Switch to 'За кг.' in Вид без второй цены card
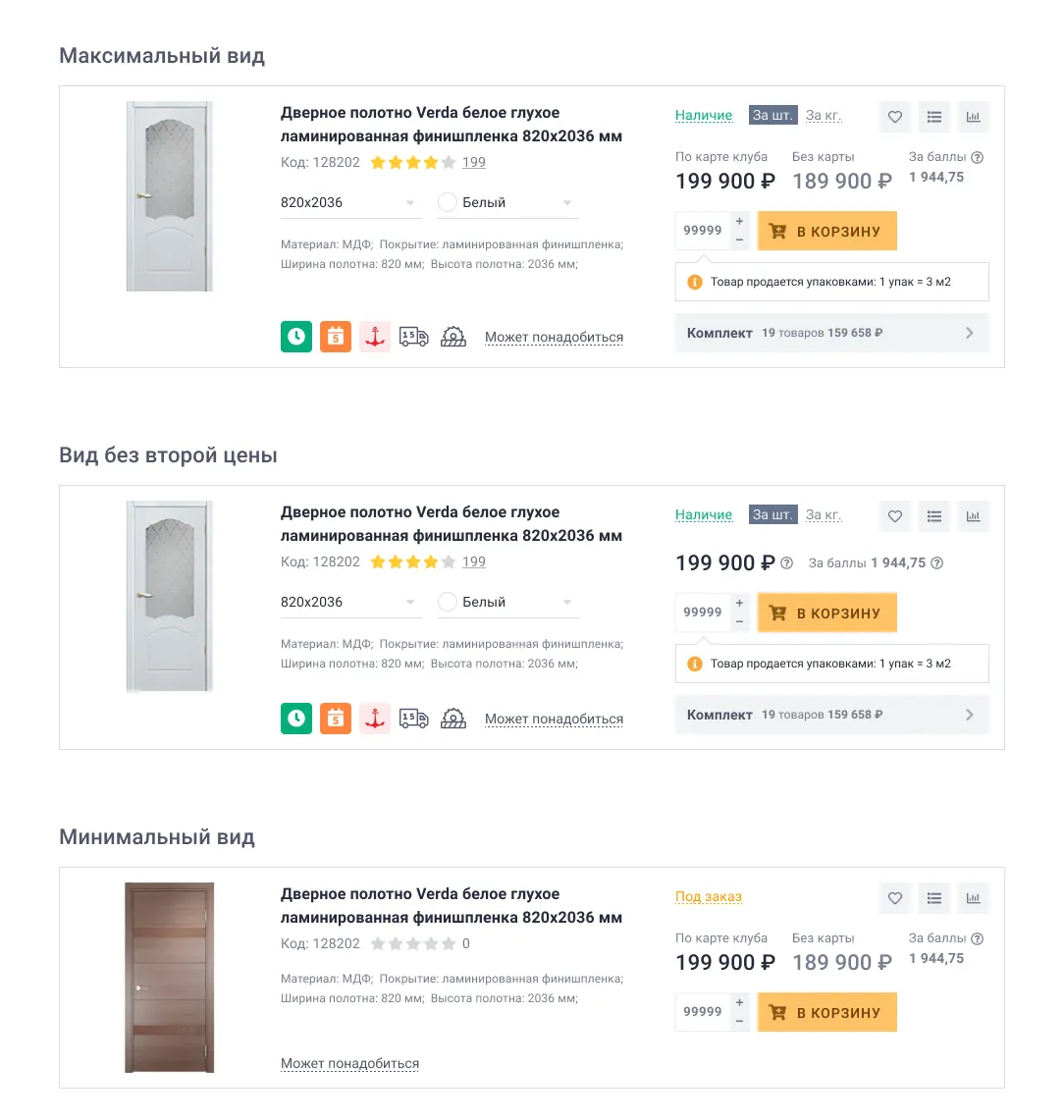Image resolution: width=1064 pixels, height=1120 pixels. 824,515
